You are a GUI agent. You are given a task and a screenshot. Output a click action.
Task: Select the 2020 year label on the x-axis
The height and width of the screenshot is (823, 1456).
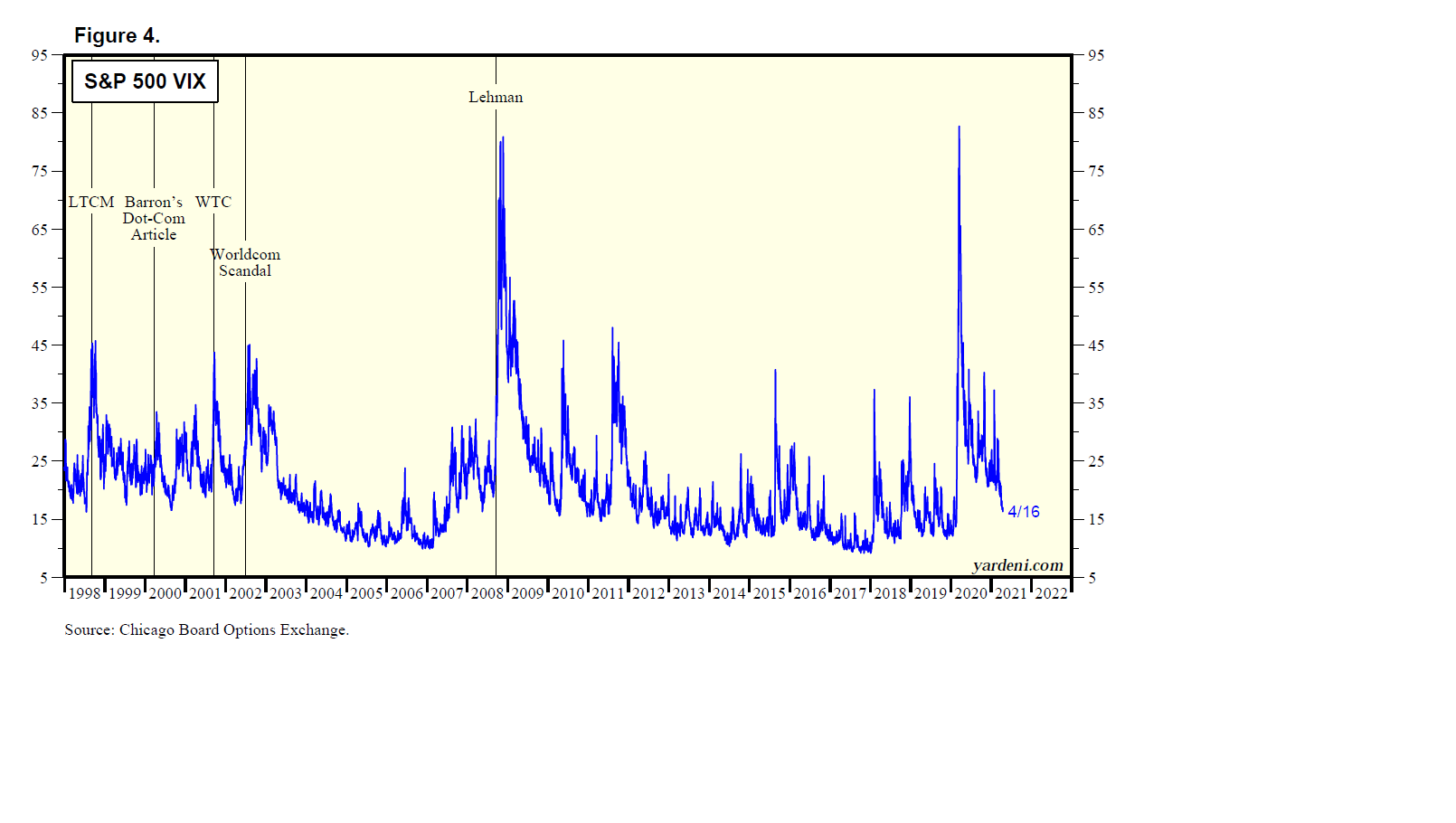coord(970,593)
